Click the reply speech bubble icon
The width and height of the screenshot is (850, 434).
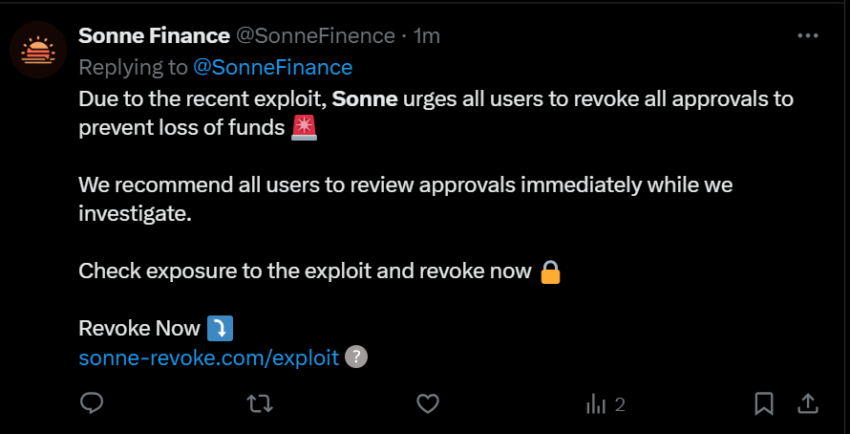(x=92, y=403)
